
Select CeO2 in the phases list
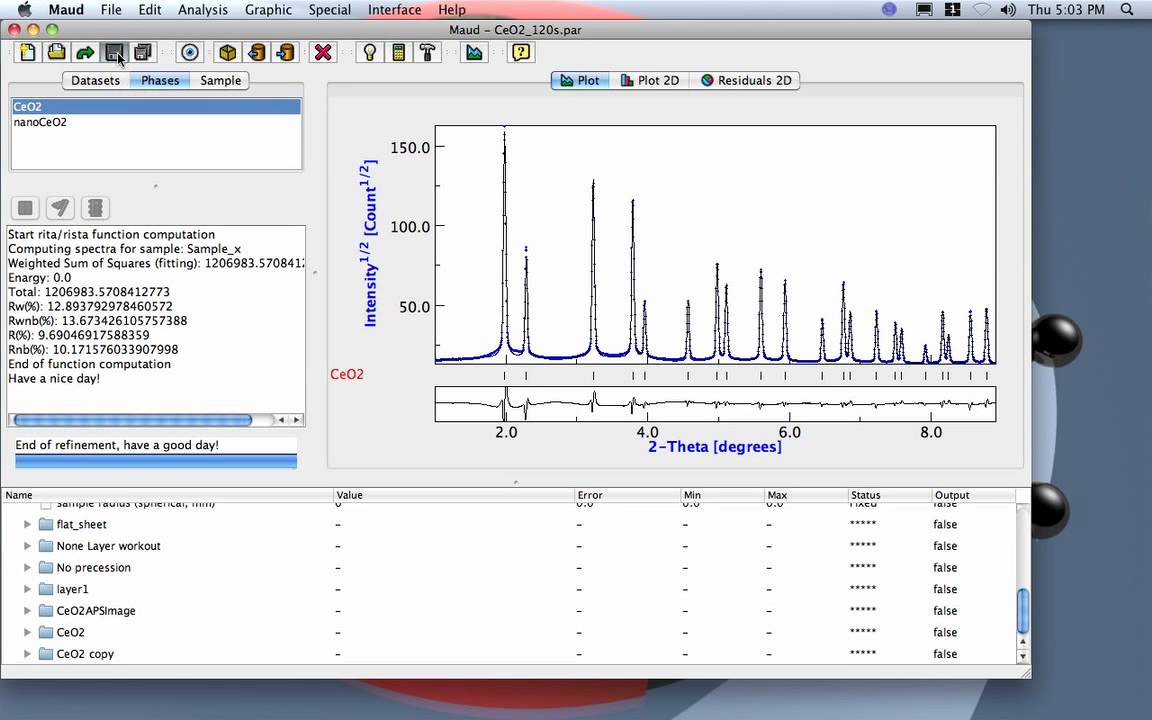click(x=156, y=107)
